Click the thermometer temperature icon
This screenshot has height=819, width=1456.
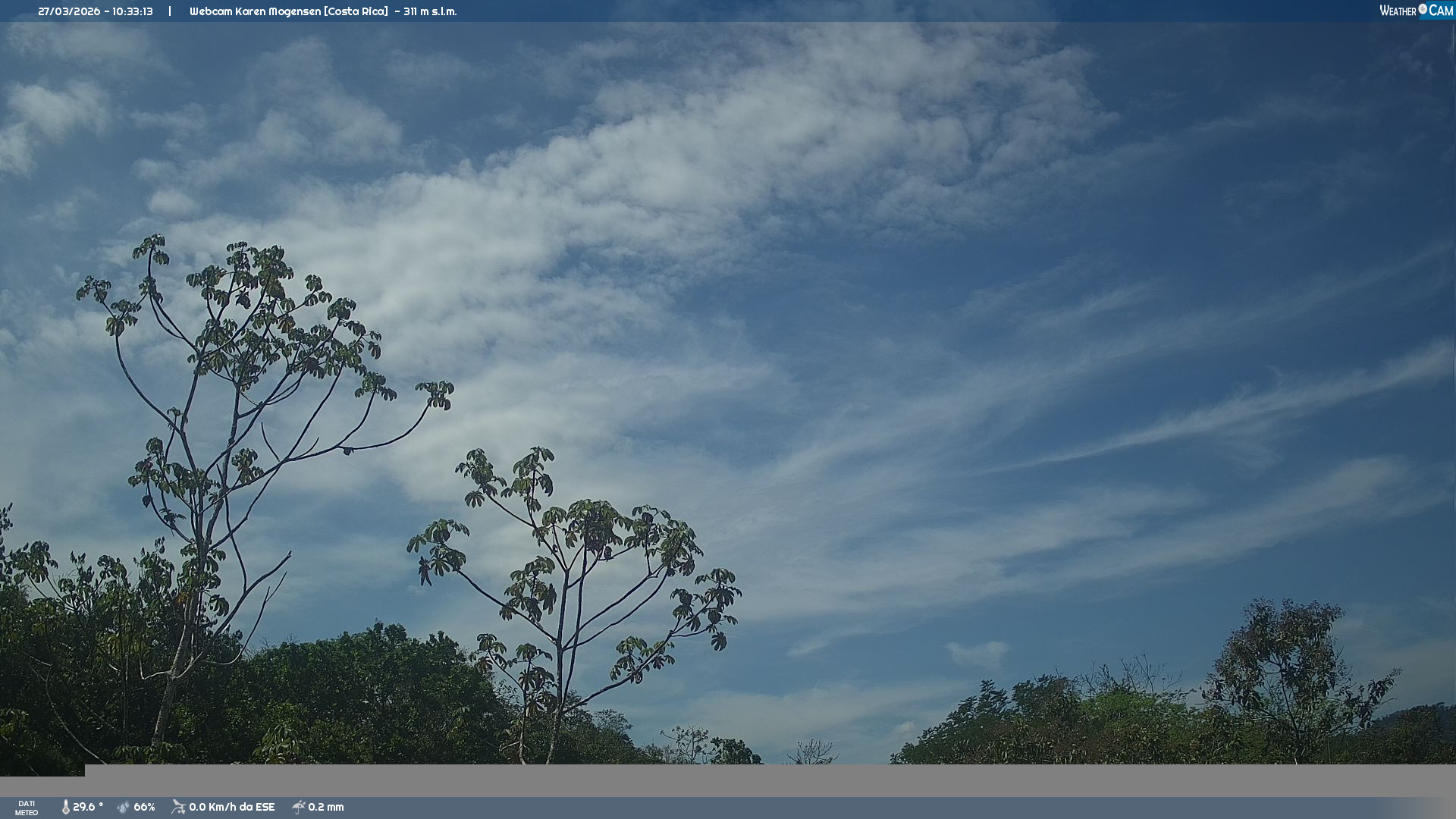(x=65, y=807)
